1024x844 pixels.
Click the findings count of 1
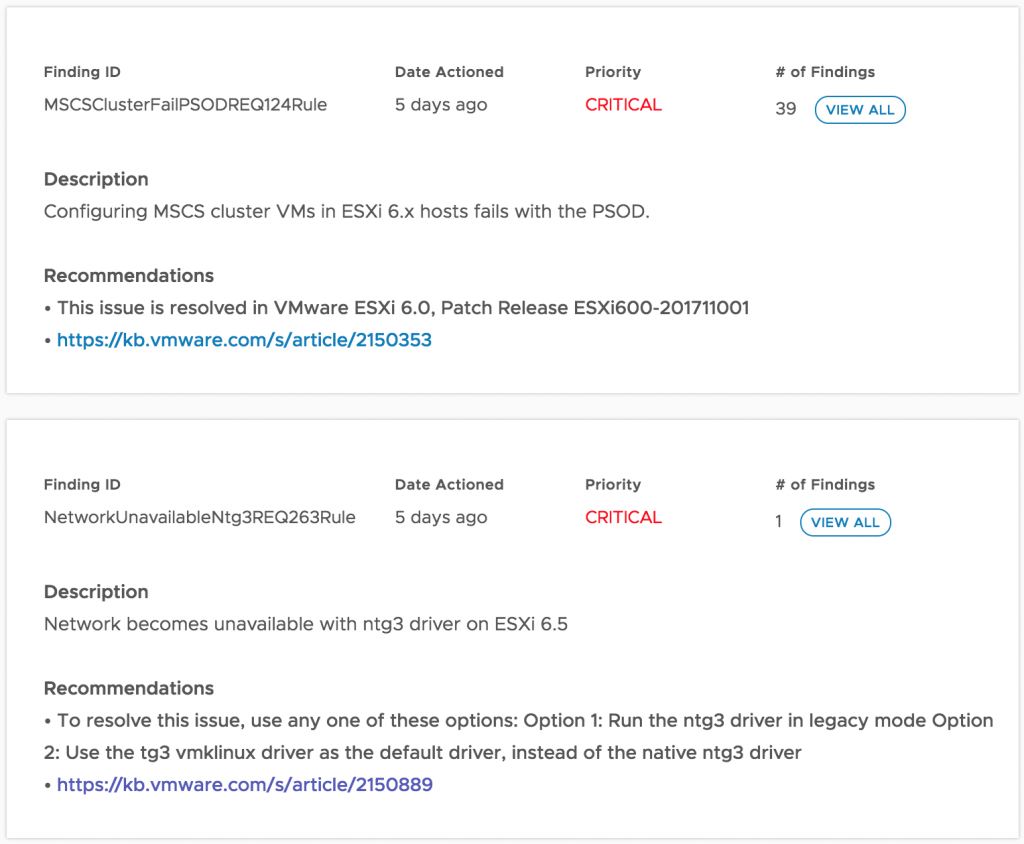[x=779, y=522]
